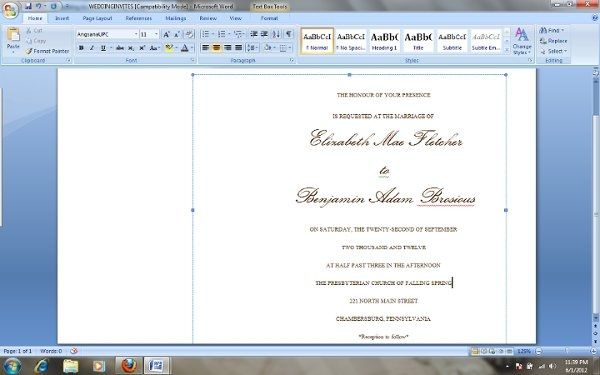The height and width of the screenshot is (375, 600).
Task: Click the volume icon in system tray
Action: click(552, 366)
